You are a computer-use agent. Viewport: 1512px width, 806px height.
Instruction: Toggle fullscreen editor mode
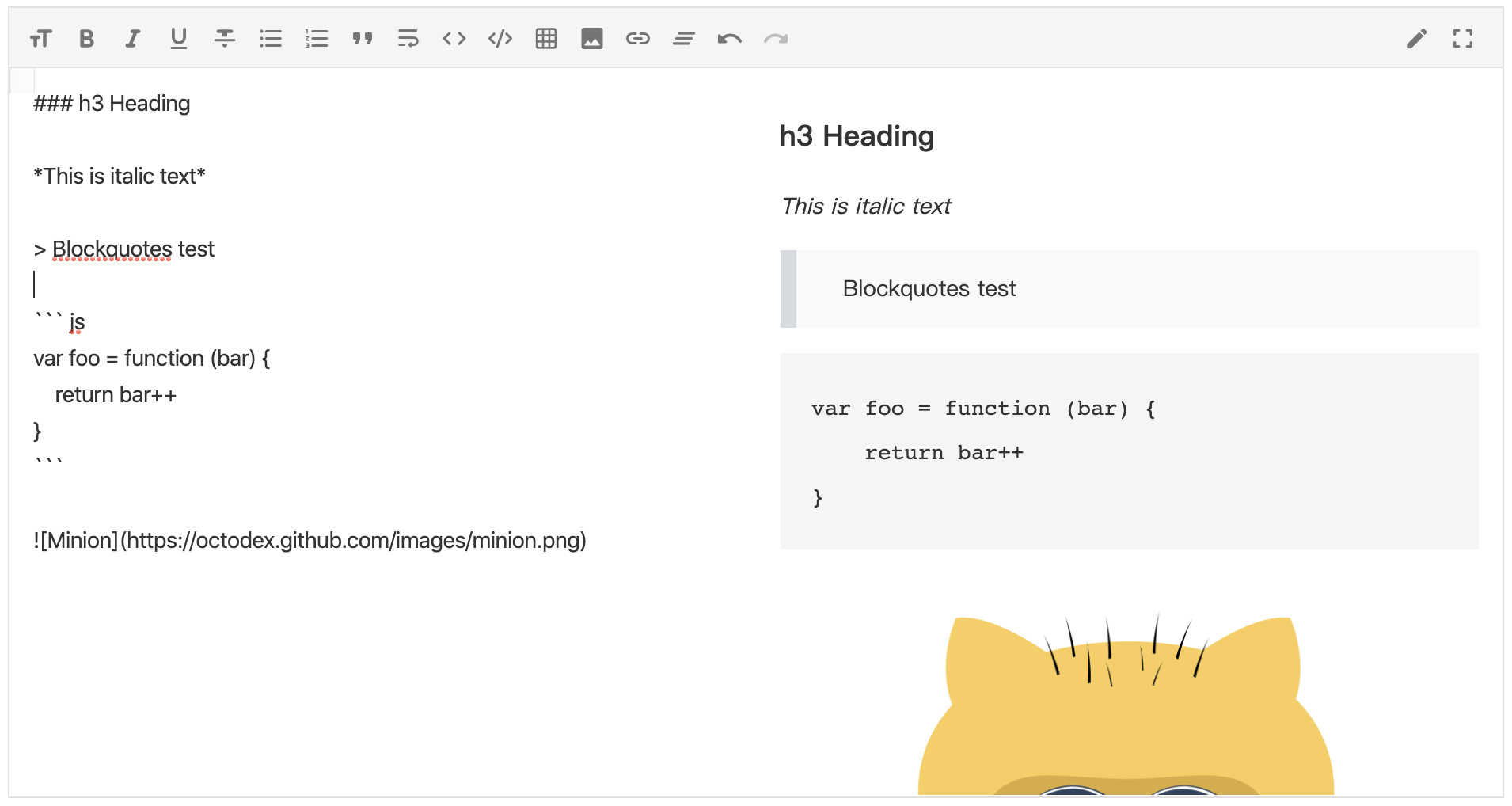pos(1463,38)
